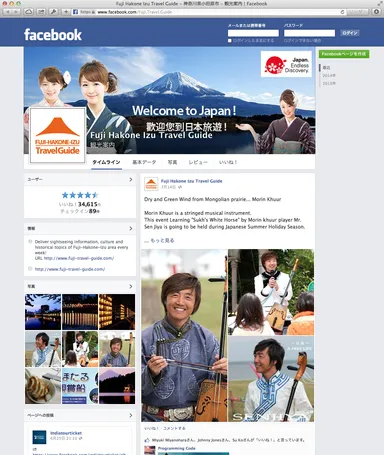Screen dimensions: 384x455
Task: Click the share toolbar icon
Action: pyautogui.click(x=41, y=12)
